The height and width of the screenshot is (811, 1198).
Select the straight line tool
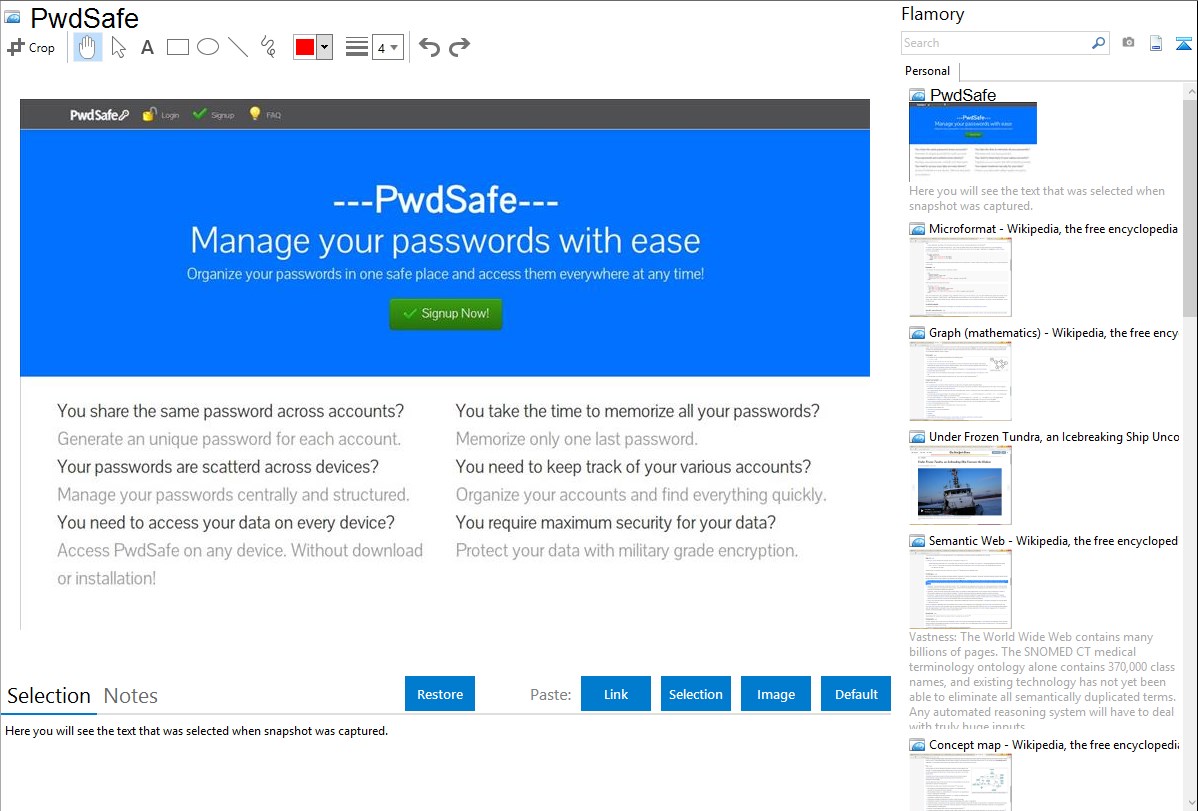238,47
